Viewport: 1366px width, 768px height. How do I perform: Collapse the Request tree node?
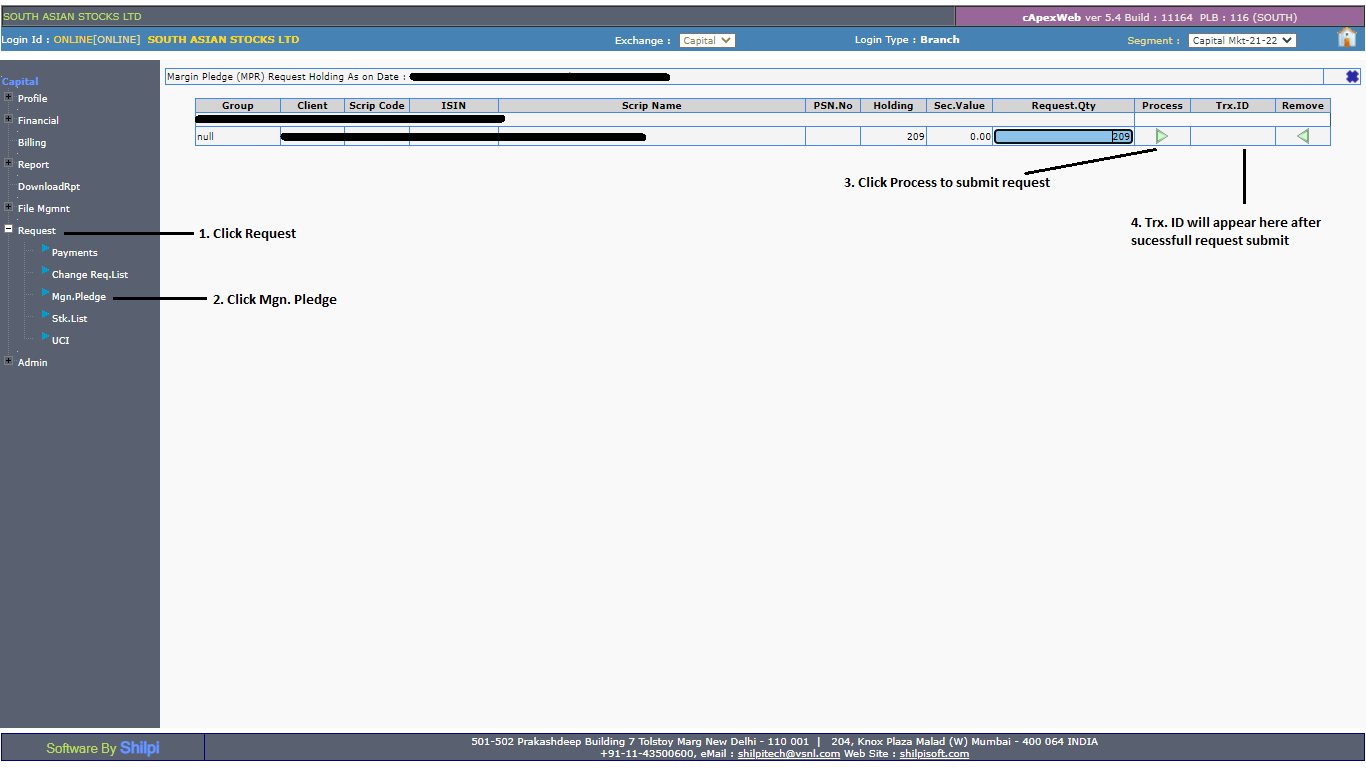[9, 230]
